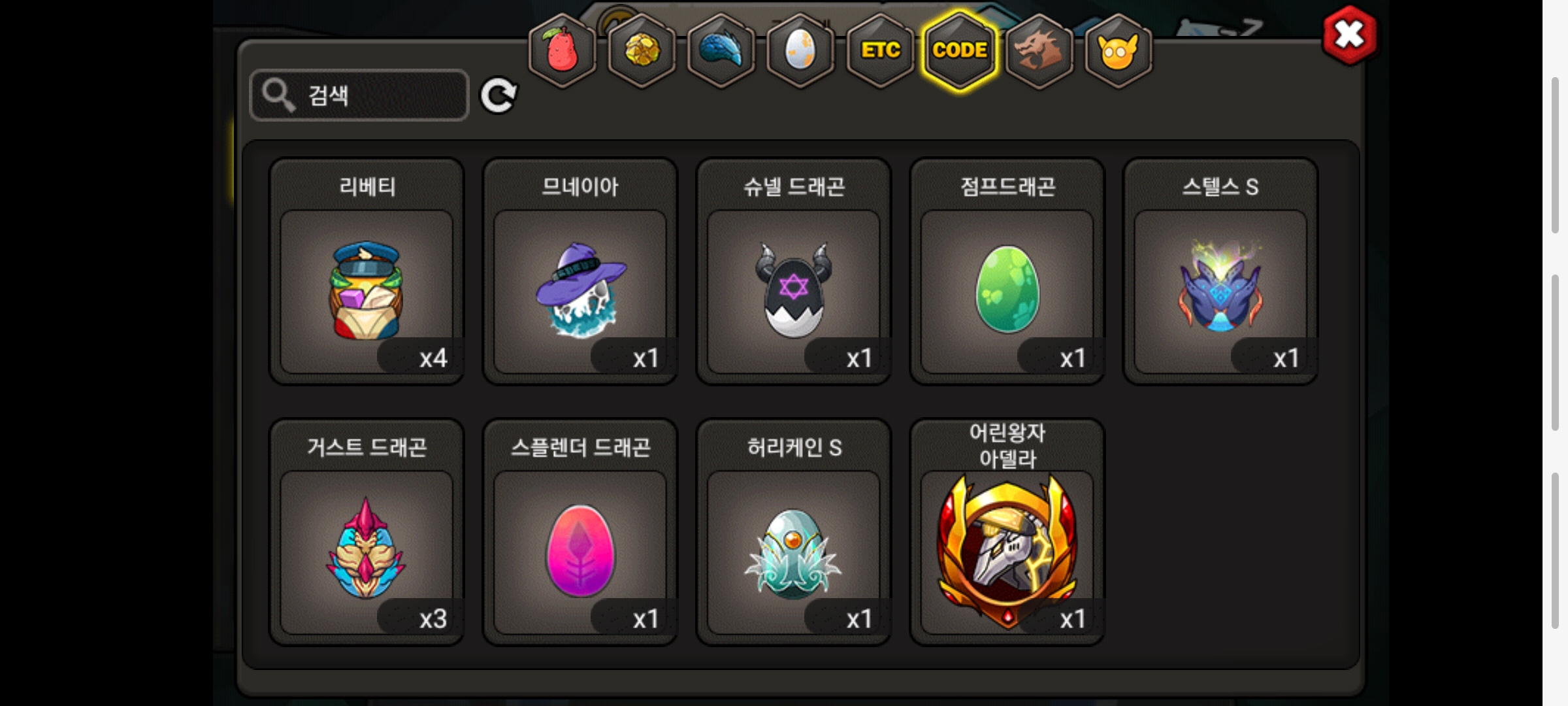Choose the 거스트 드래곤 egg

point(367,532)
